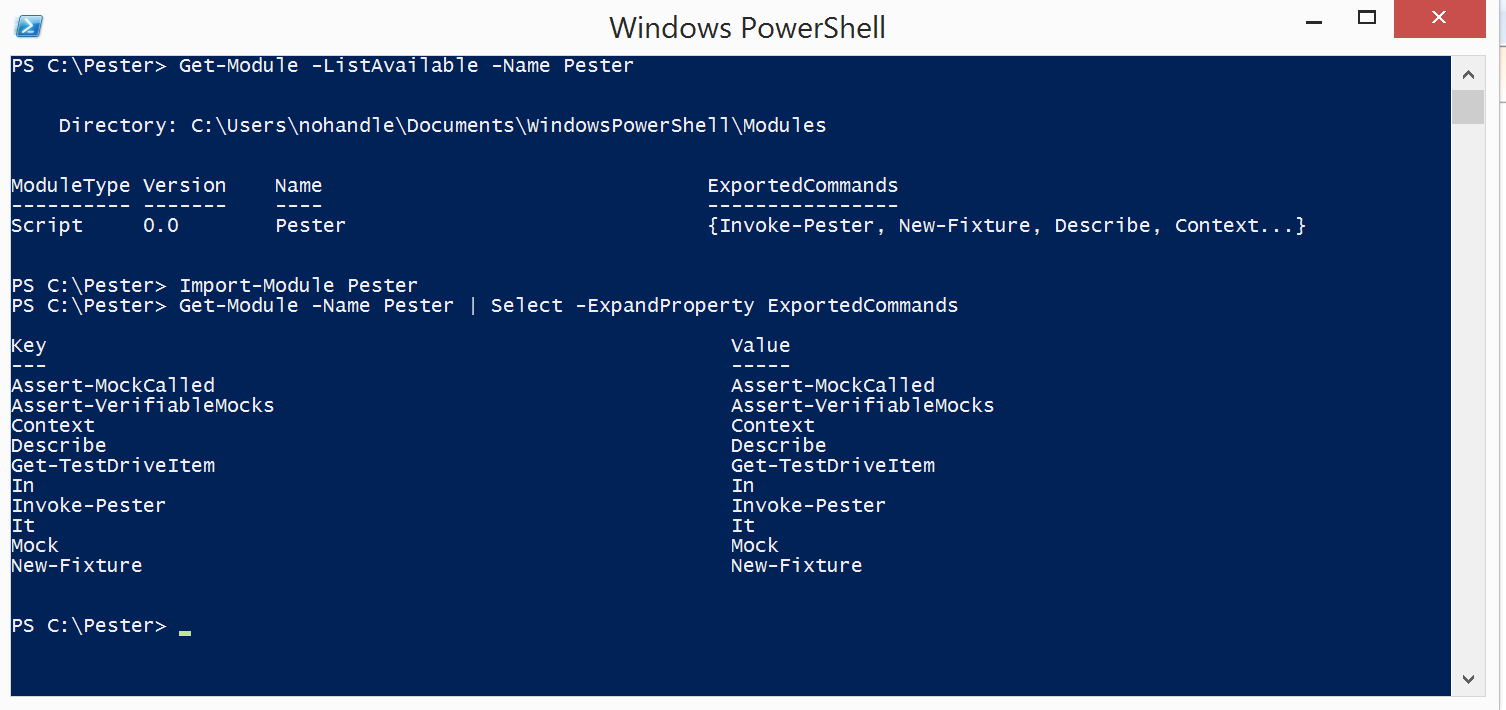Click the Version column header
1506x710 pixels.
click(184, 186)
